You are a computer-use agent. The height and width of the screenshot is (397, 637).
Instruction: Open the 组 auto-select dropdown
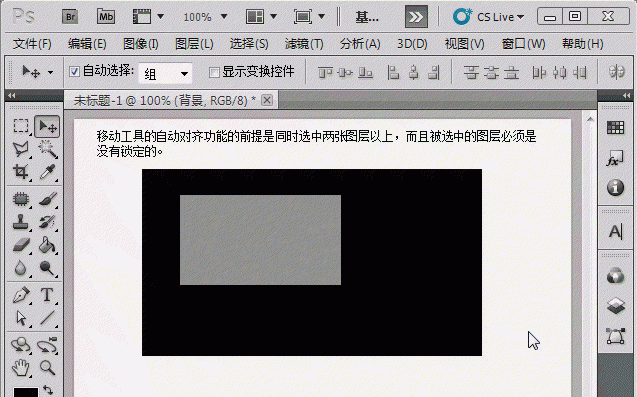[165, 74]
